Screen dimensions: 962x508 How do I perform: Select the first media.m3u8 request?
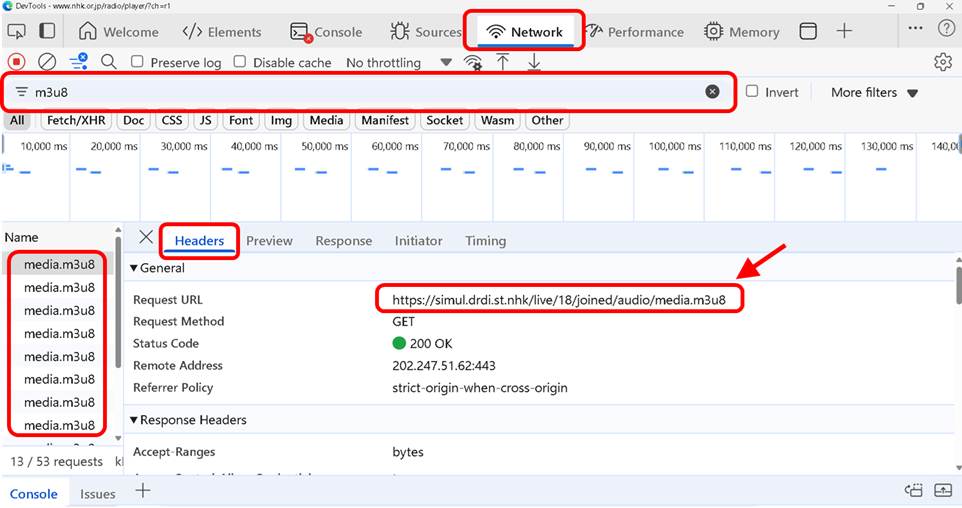(59, 265)
